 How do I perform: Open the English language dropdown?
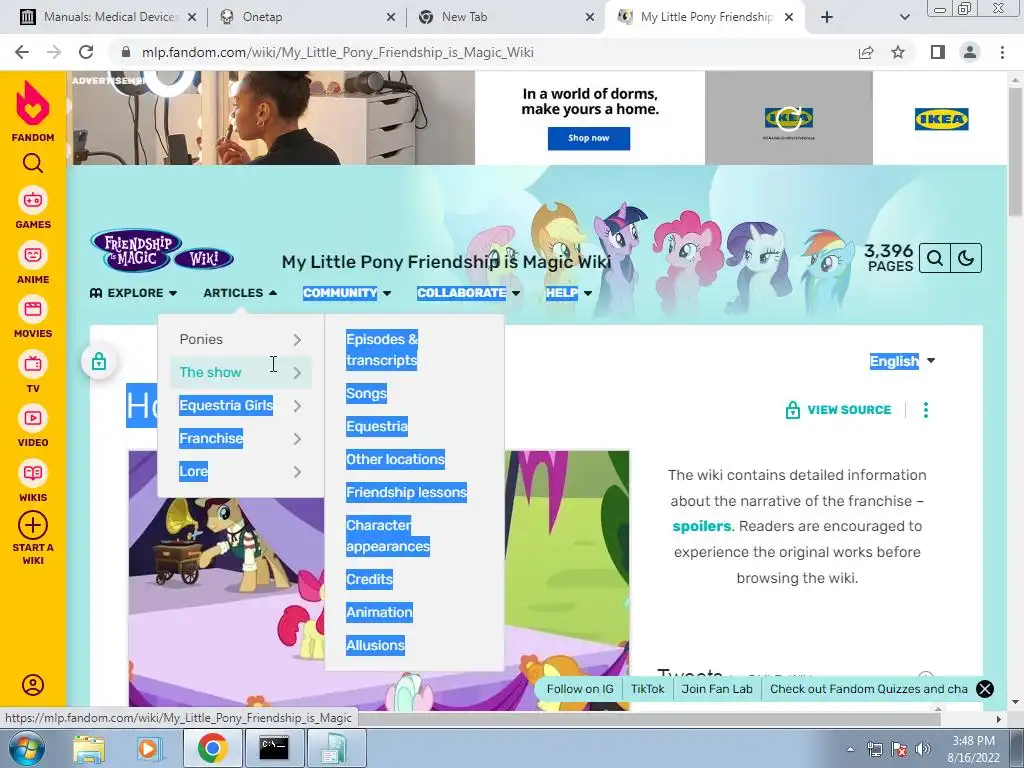coord(903,361)
